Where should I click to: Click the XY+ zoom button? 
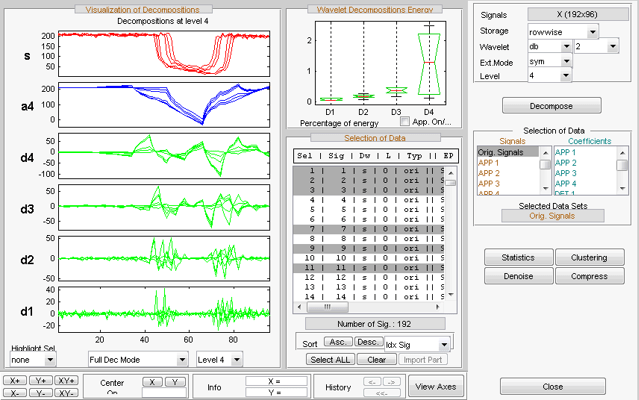click(x=66, y=380)
